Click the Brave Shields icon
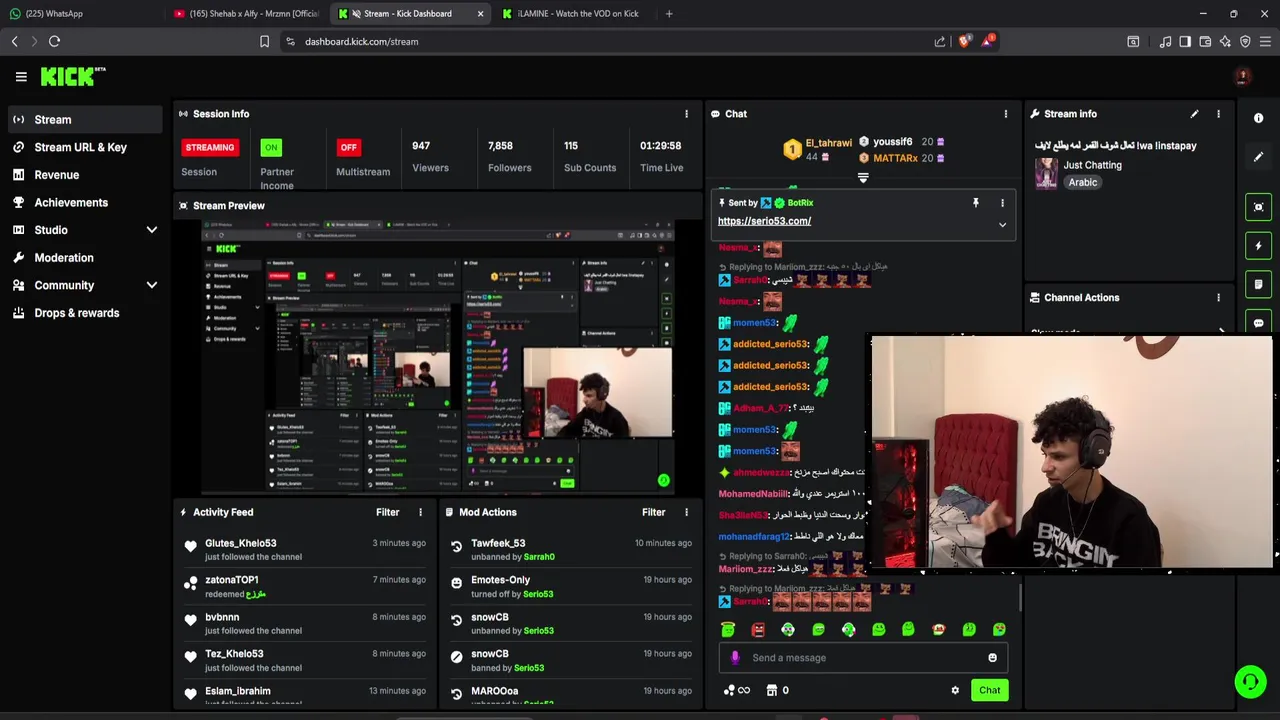Screen dimensions: 1280x720 [963, 41]
